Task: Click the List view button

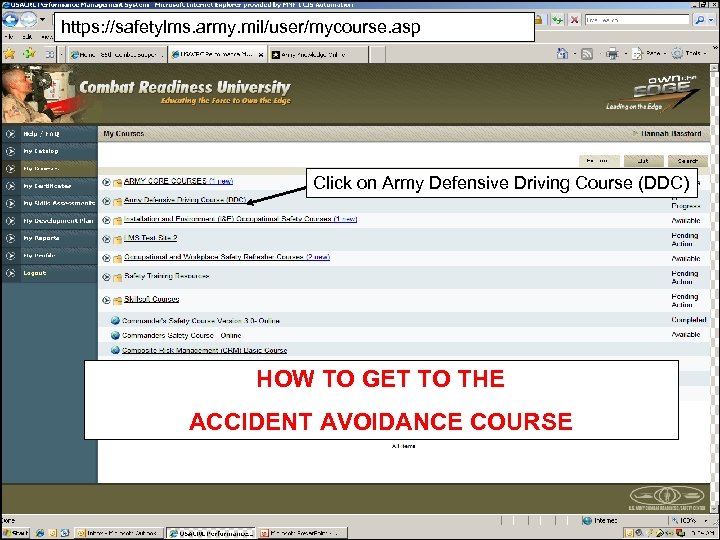Action: pos(643,161)
